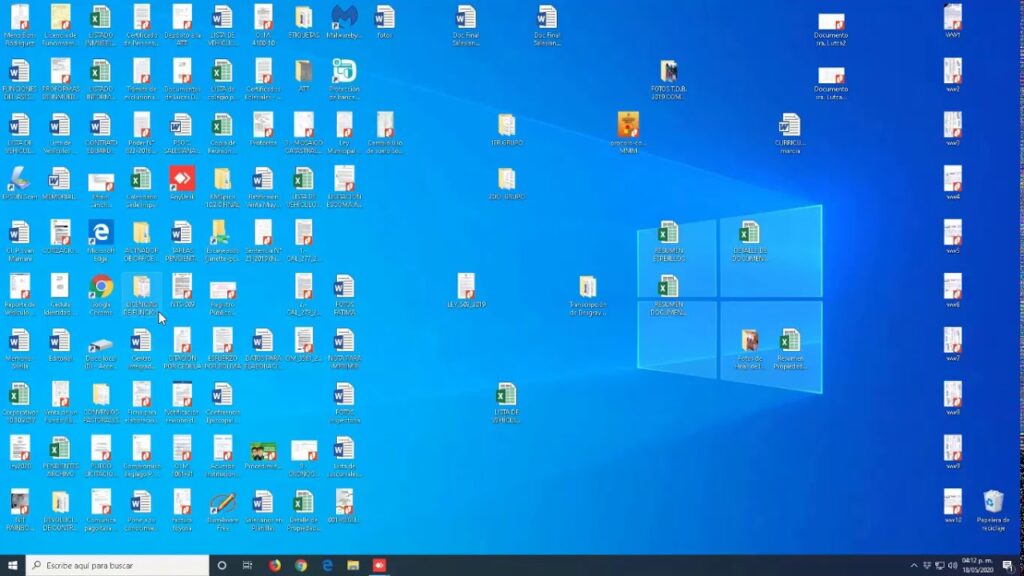Launch Firefox from the taskbar

[275, 565]
